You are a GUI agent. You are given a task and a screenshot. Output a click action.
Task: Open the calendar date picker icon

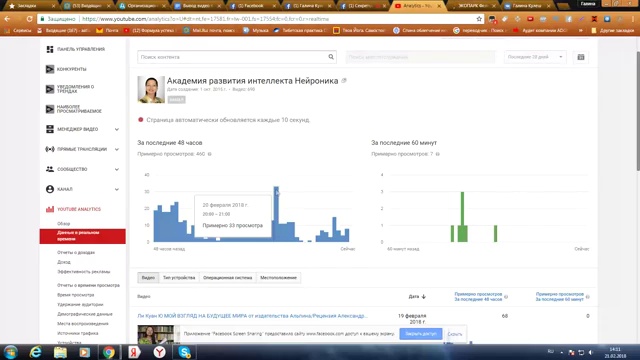(x=581, y=57)
